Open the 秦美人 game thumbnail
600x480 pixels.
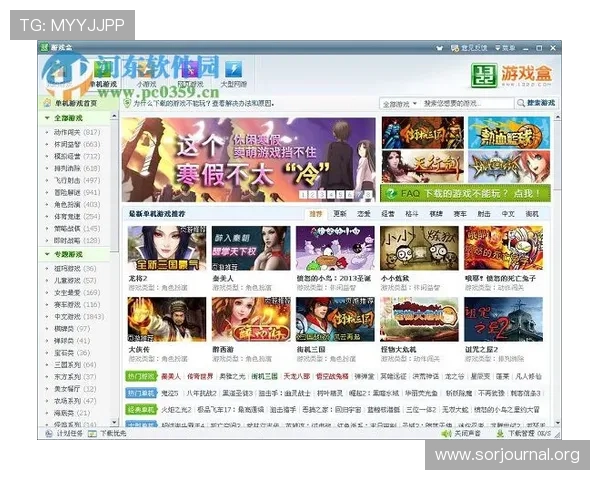(251, 248)
